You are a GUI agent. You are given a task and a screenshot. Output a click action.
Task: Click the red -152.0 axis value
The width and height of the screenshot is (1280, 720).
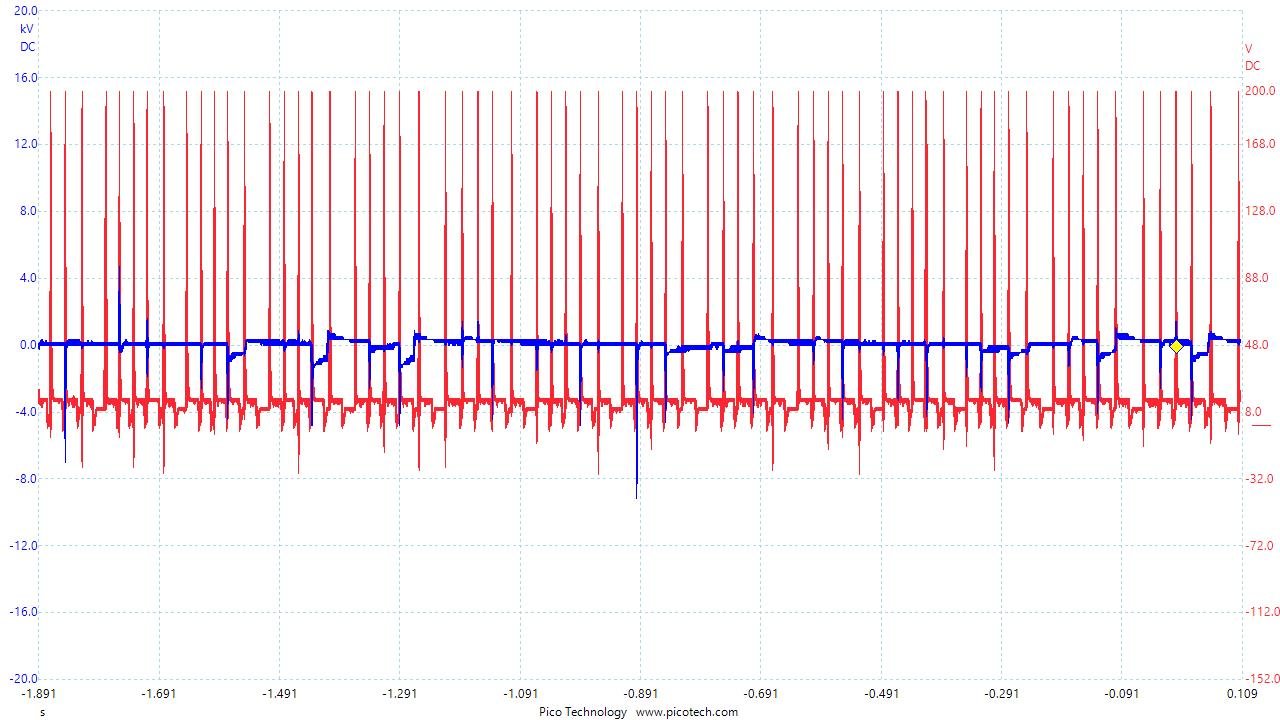[x=1262, y=679]
